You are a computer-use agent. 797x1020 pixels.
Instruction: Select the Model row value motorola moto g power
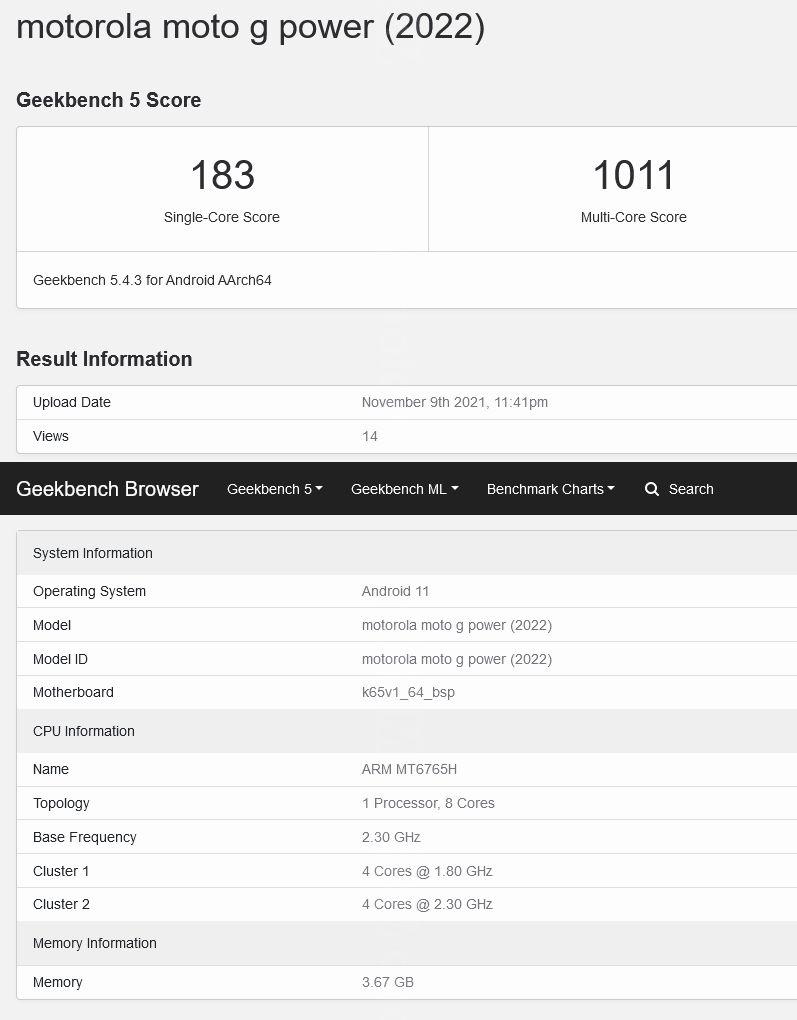pos(457,625)
